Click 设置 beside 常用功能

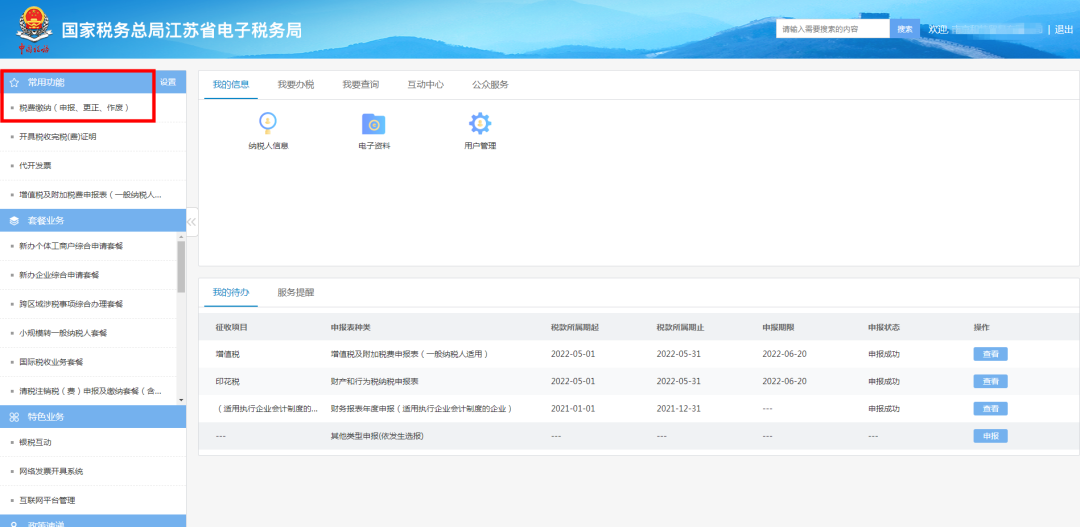pos(168,82)
